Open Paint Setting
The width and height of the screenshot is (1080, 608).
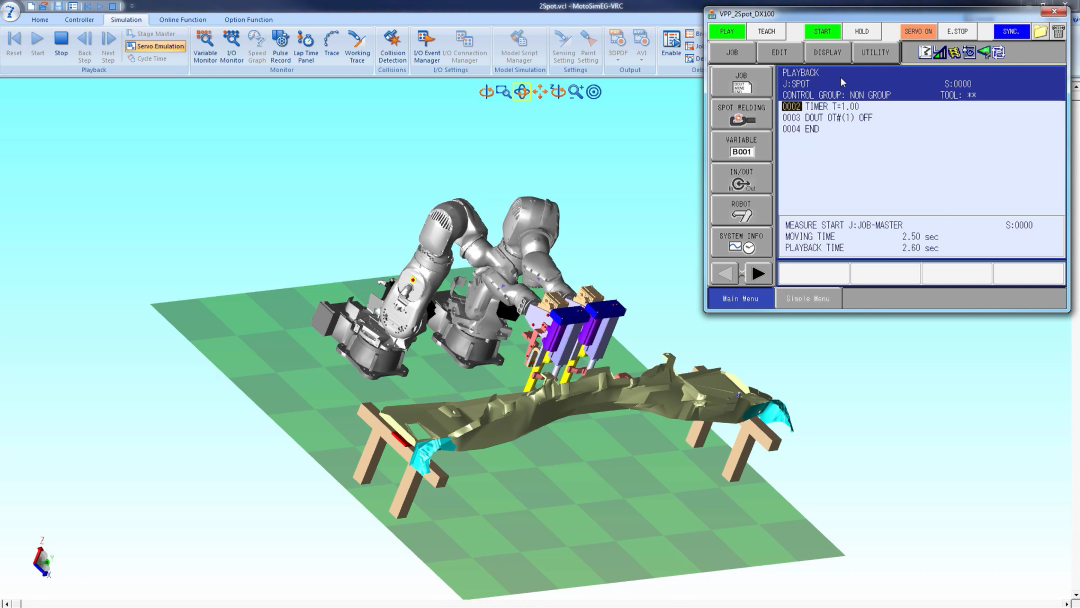588,46
